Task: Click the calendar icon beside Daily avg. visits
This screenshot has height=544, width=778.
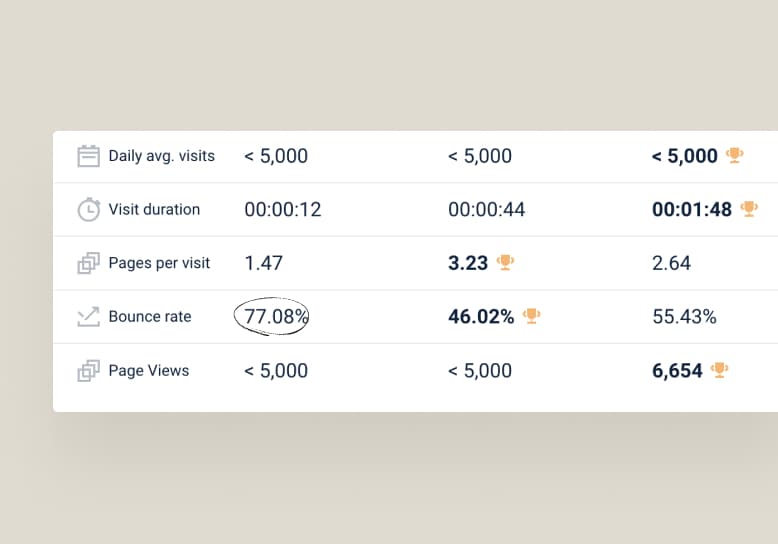Action: (x=89, y=156)
